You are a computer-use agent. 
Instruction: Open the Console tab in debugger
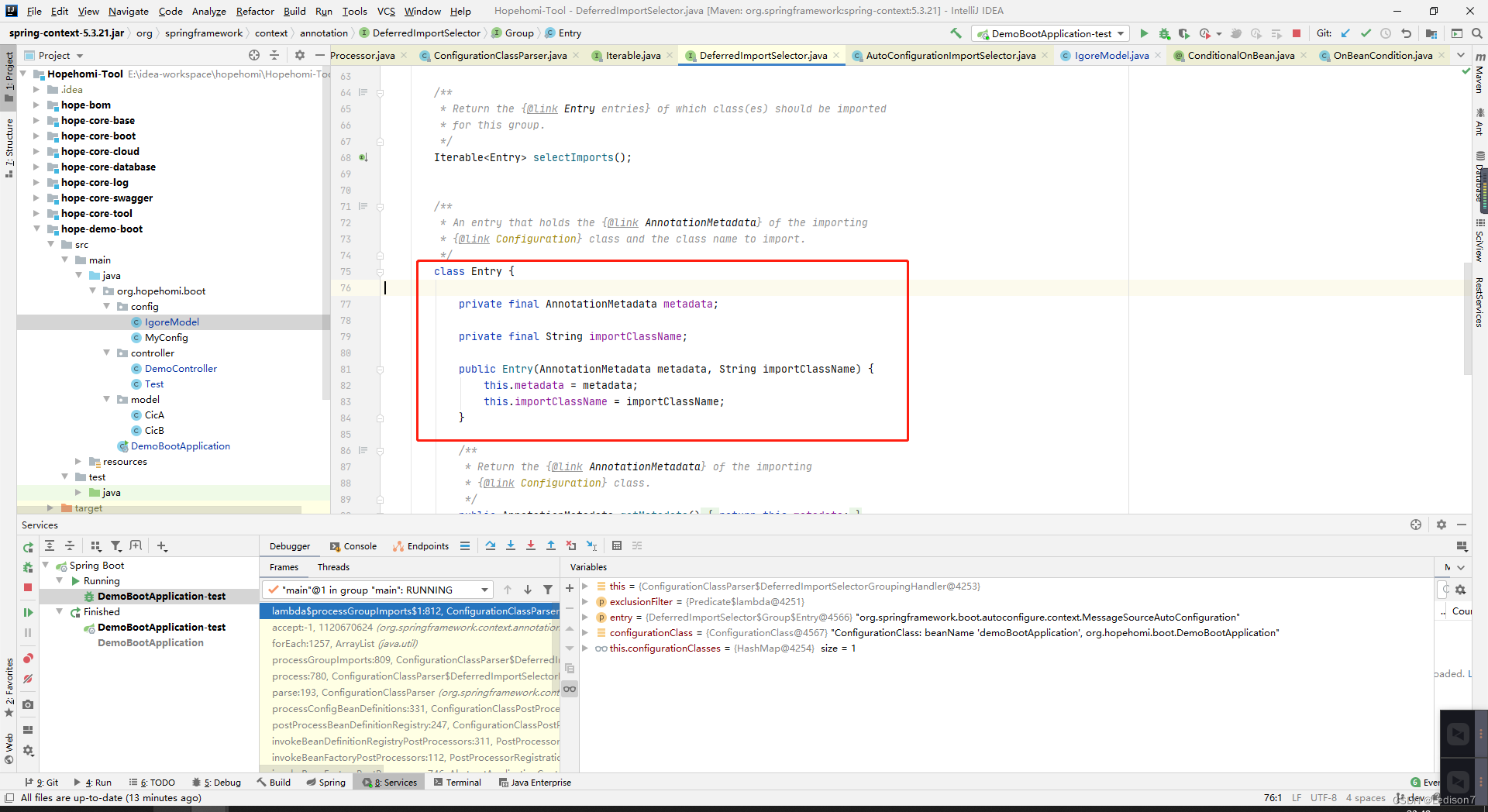[x=353, y=546]
